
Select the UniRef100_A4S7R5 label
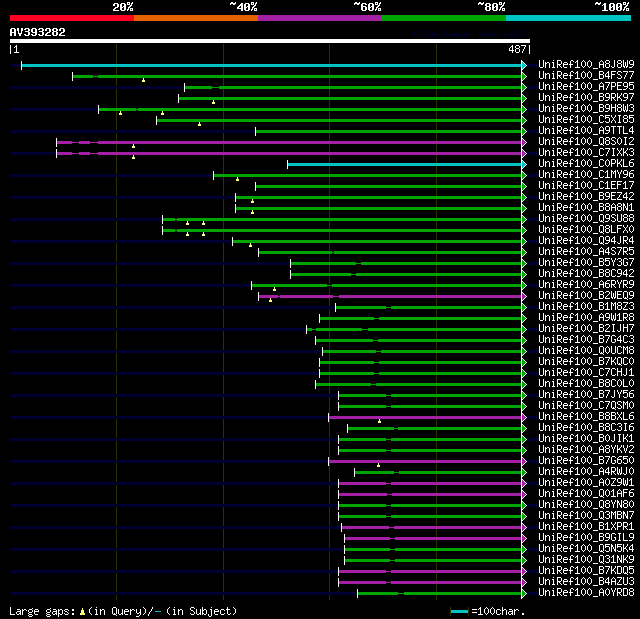point(586,252)
